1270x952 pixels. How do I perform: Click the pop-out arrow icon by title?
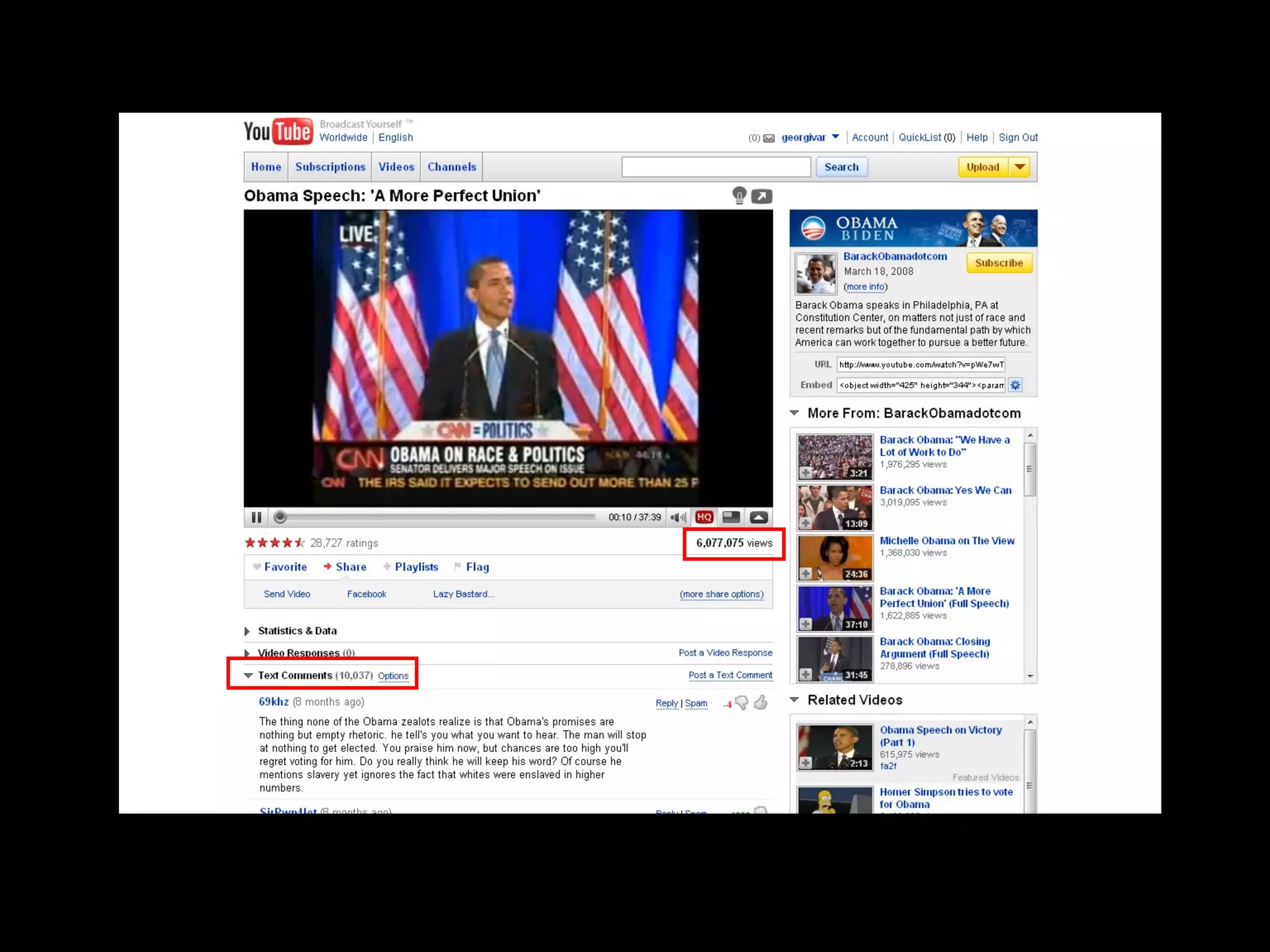762,196
